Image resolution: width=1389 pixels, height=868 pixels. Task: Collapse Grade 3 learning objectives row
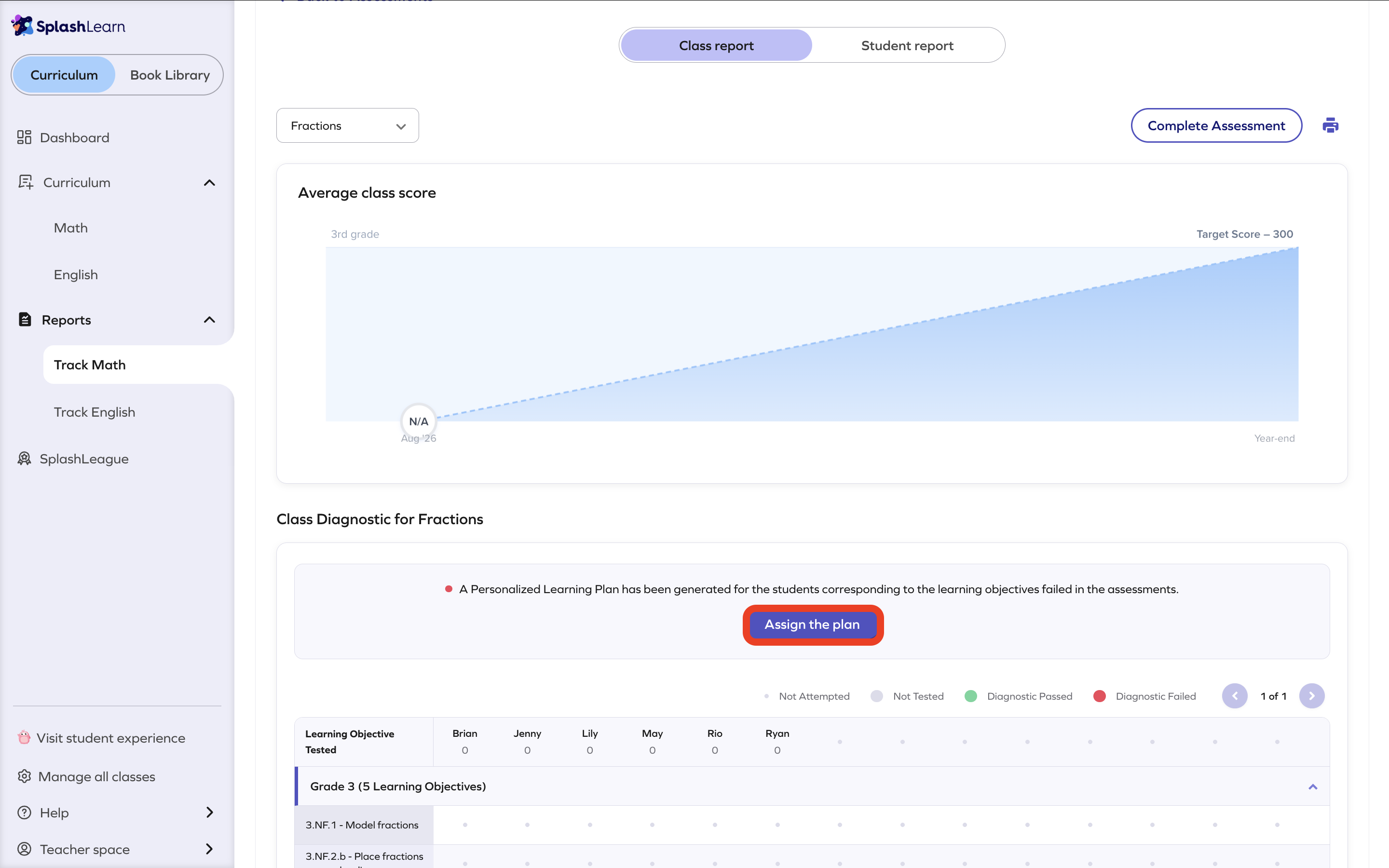pyautogui.click(x=1313, y=787)
